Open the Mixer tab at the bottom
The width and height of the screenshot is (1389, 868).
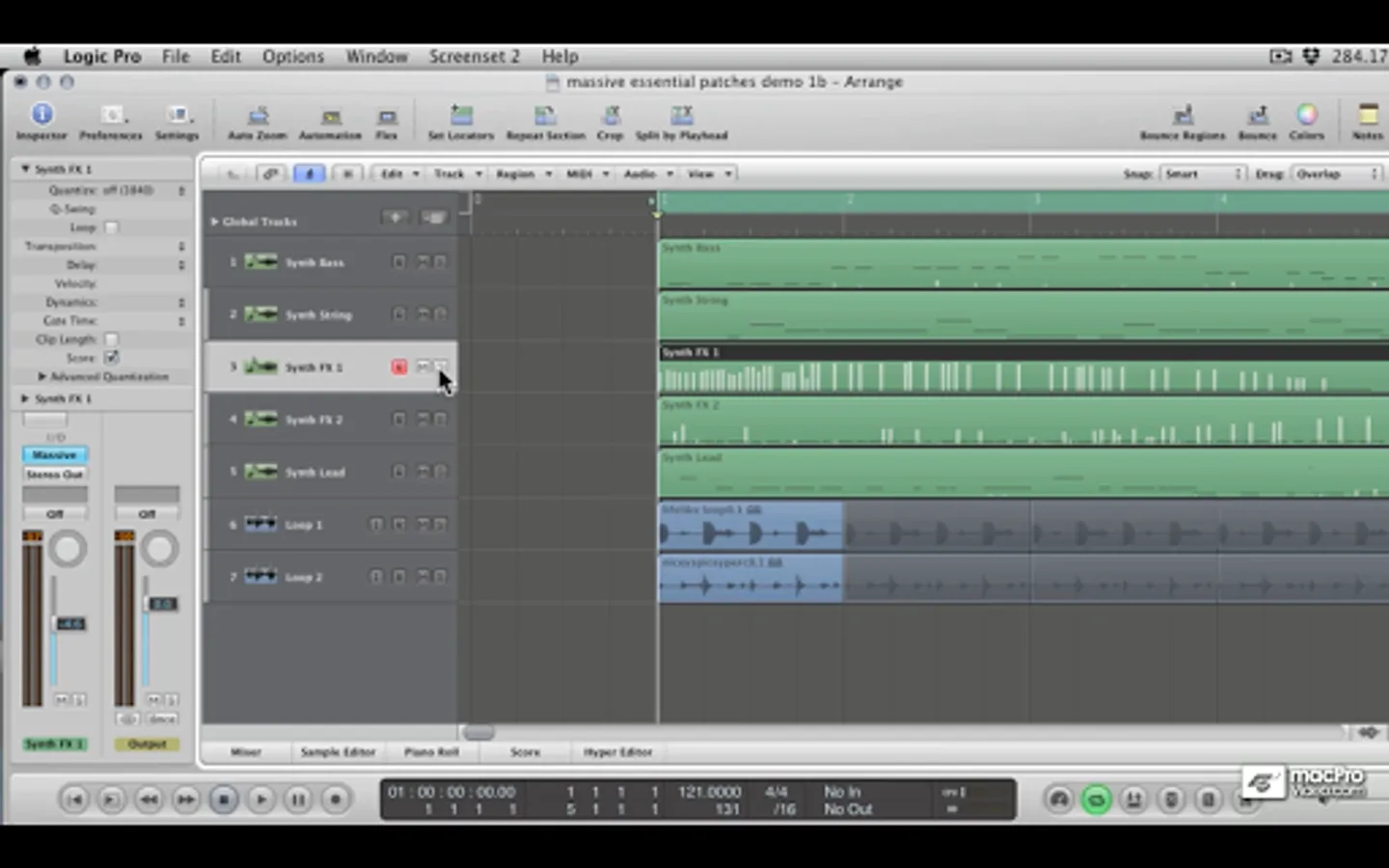click(x=246, y=752)
